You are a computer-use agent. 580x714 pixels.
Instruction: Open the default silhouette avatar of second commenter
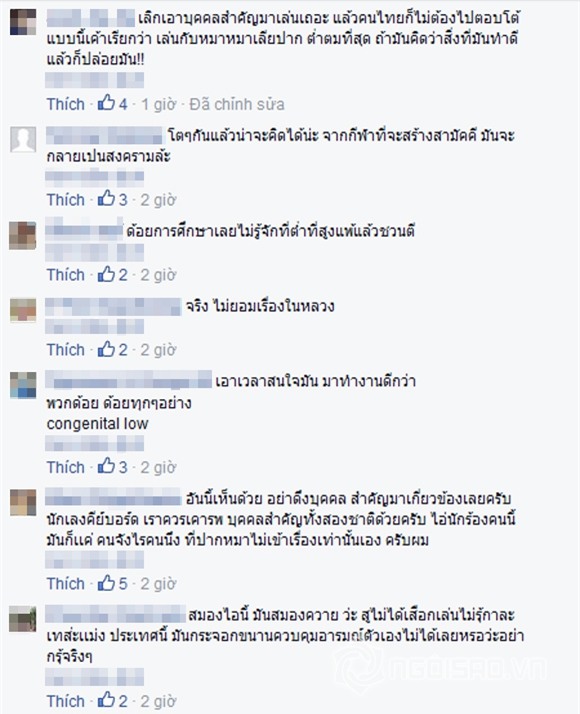coord(23,139)
